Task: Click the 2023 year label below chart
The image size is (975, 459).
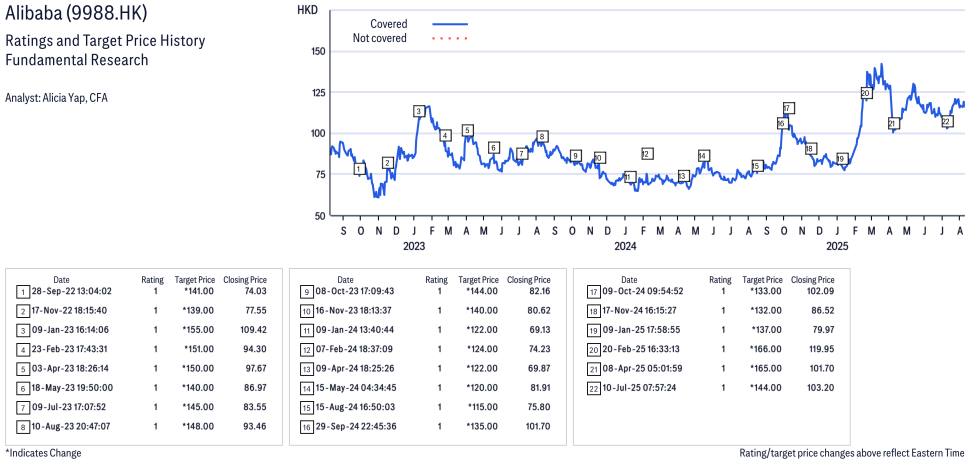Action: pos(414,246)
